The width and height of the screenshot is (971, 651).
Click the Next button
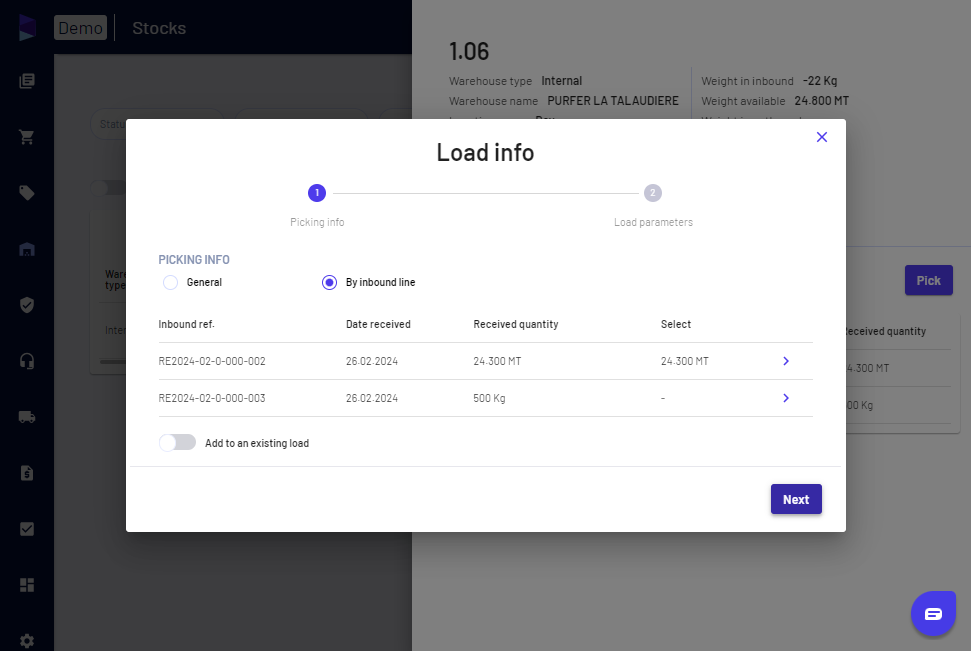(x=796, y=499)
